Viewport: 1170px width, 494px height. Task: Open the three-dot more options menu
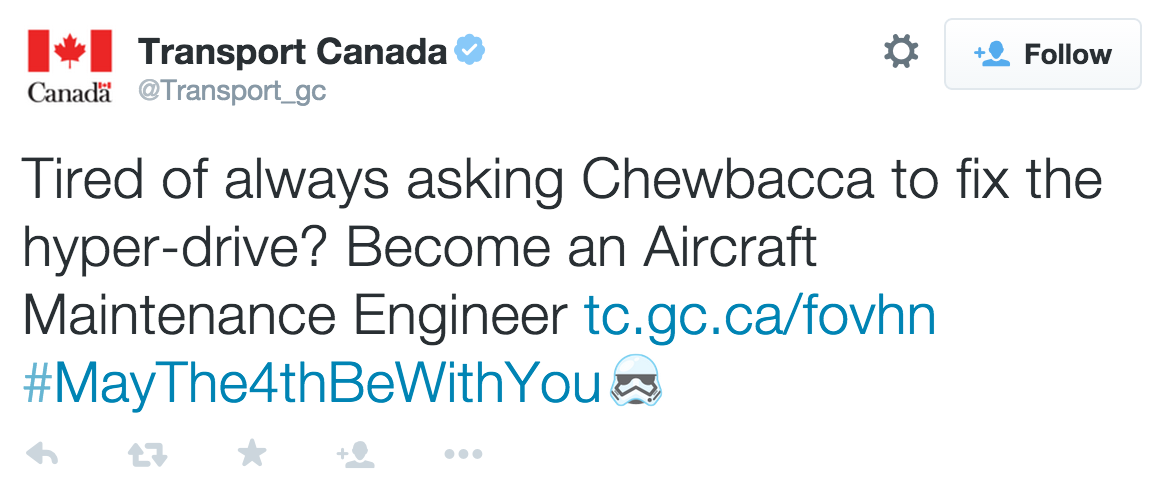coord(463,455)
